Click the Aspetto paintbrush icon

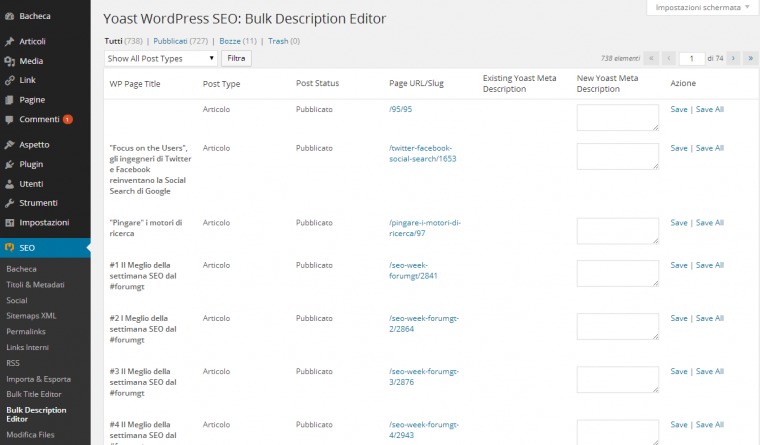[x=9, y=144]
